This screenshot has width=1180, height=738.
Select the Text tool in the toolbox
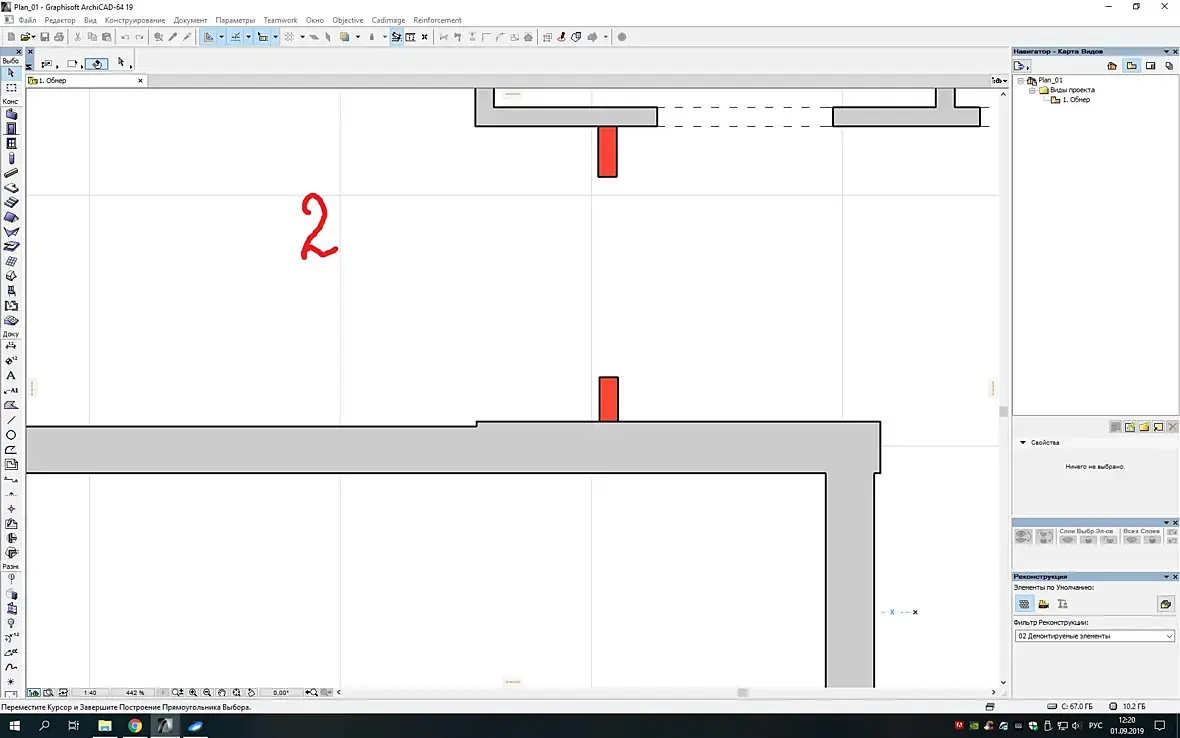[x=11, y=375]
